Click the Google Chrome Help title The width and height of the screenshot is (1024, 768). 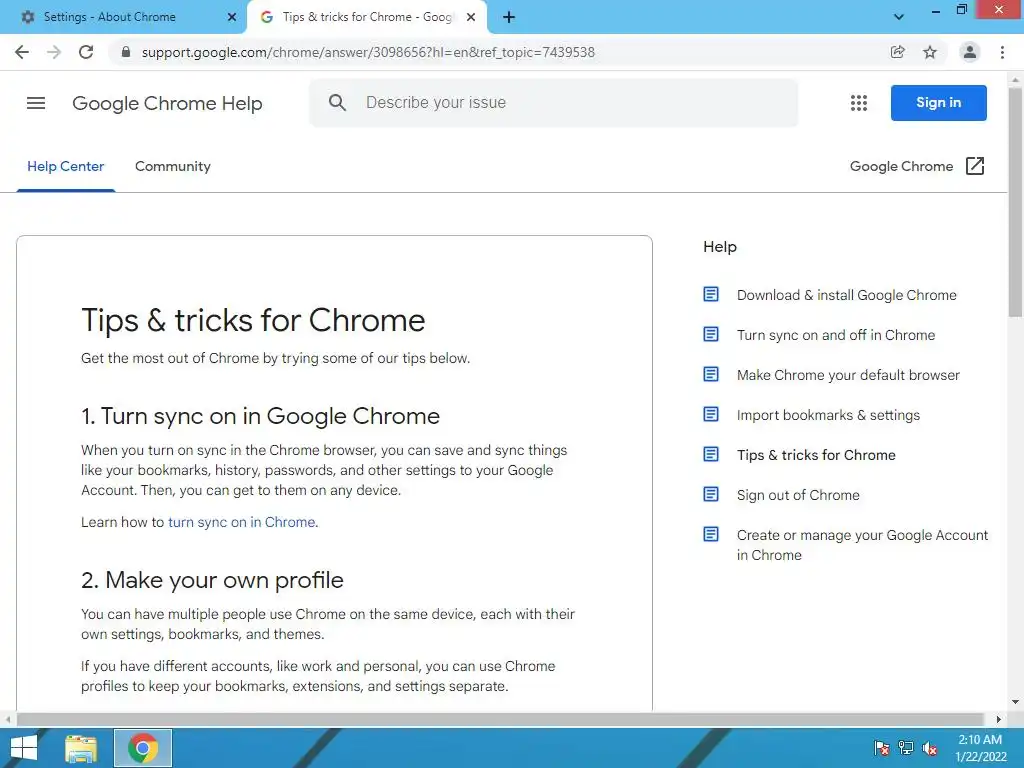(167, 103)
